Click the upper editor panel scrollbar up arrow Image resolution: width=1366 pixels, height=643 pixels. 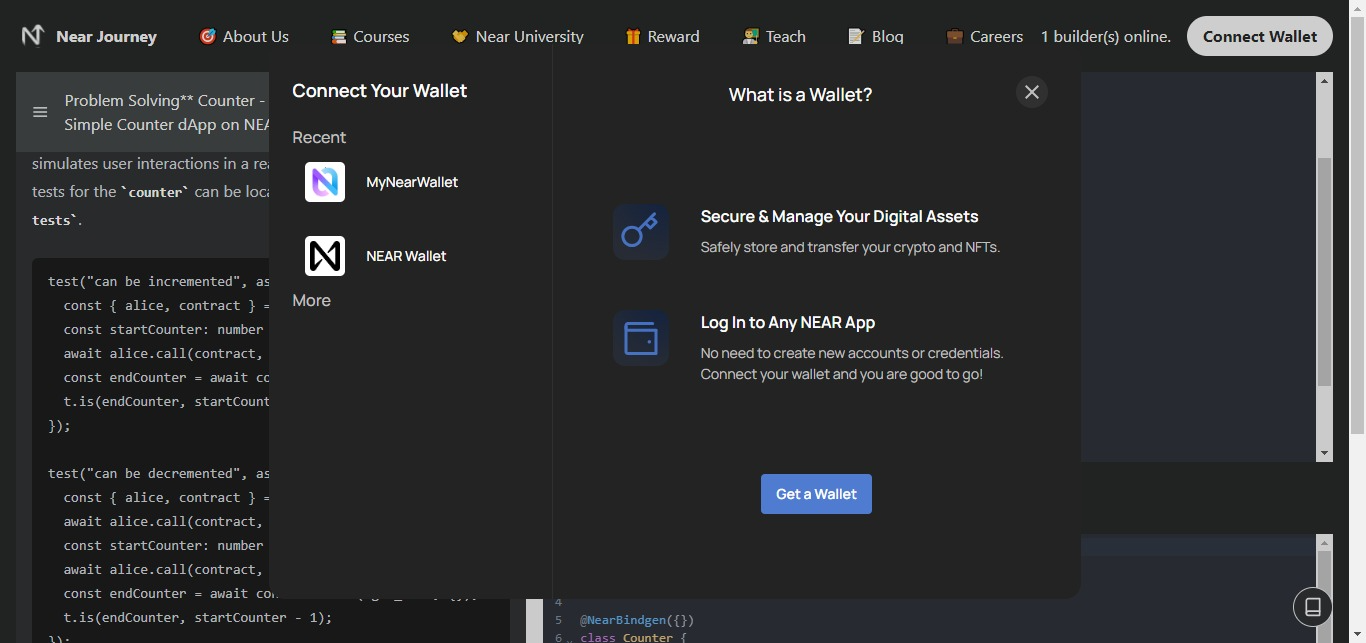click(1325, 80)
